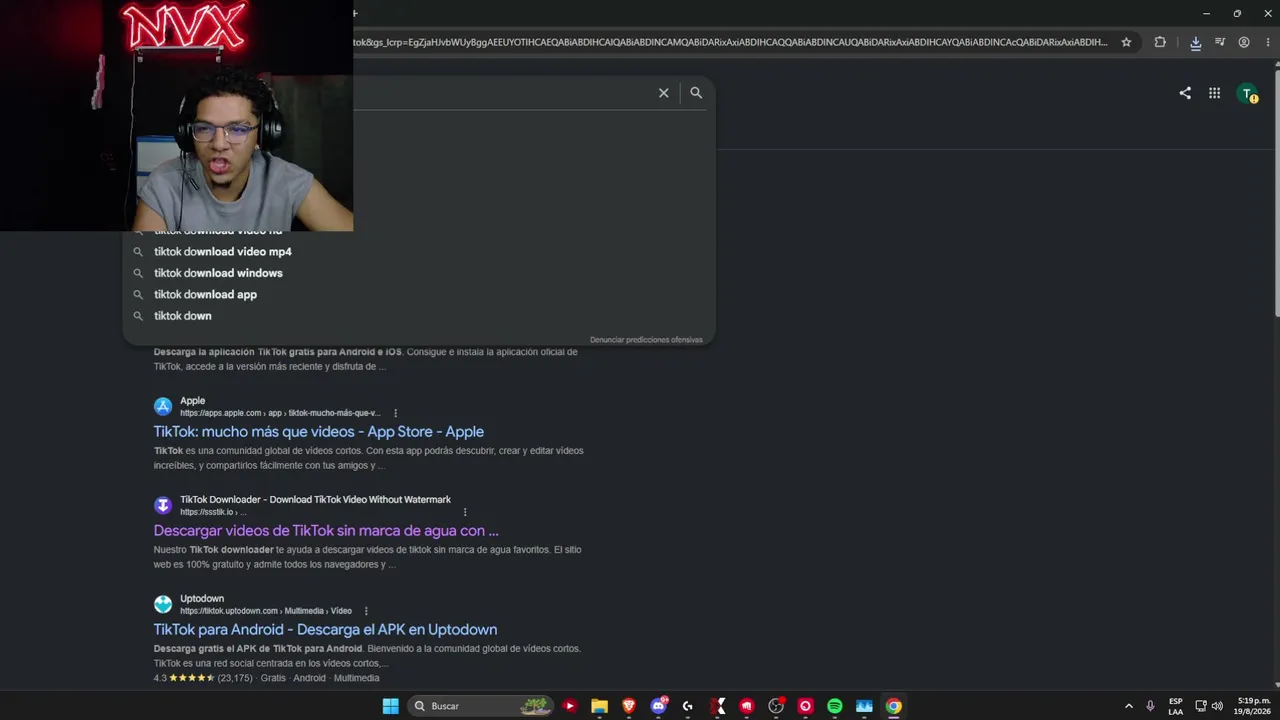1280x720 pixels.
Task: Open the Chrome profile icon
Action: pos(1244,42)
